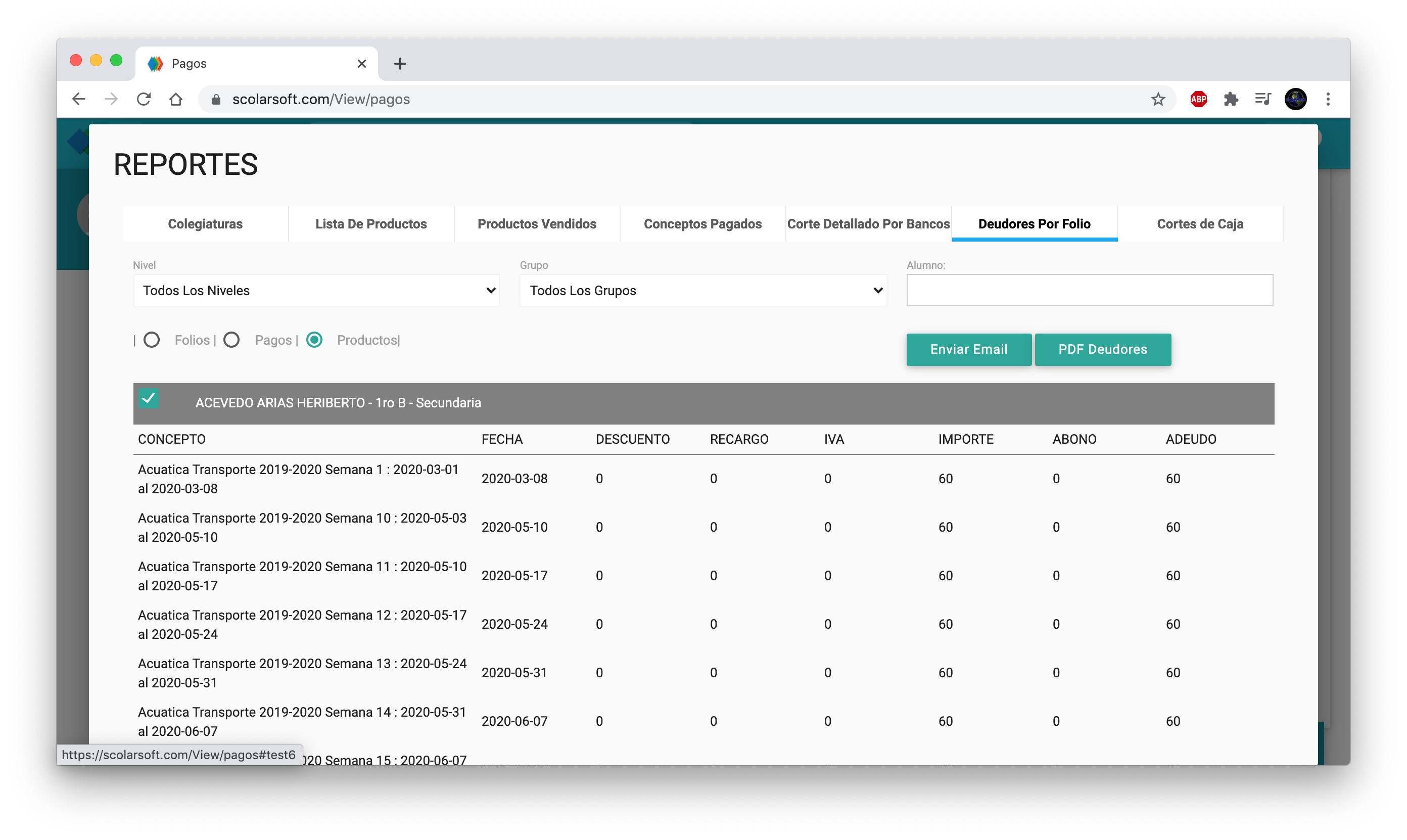Viewport: 1407px width, 840px height.
Task: Expand the Nivel dropdown
Action: pyautogui.click(x=316, y=291)
